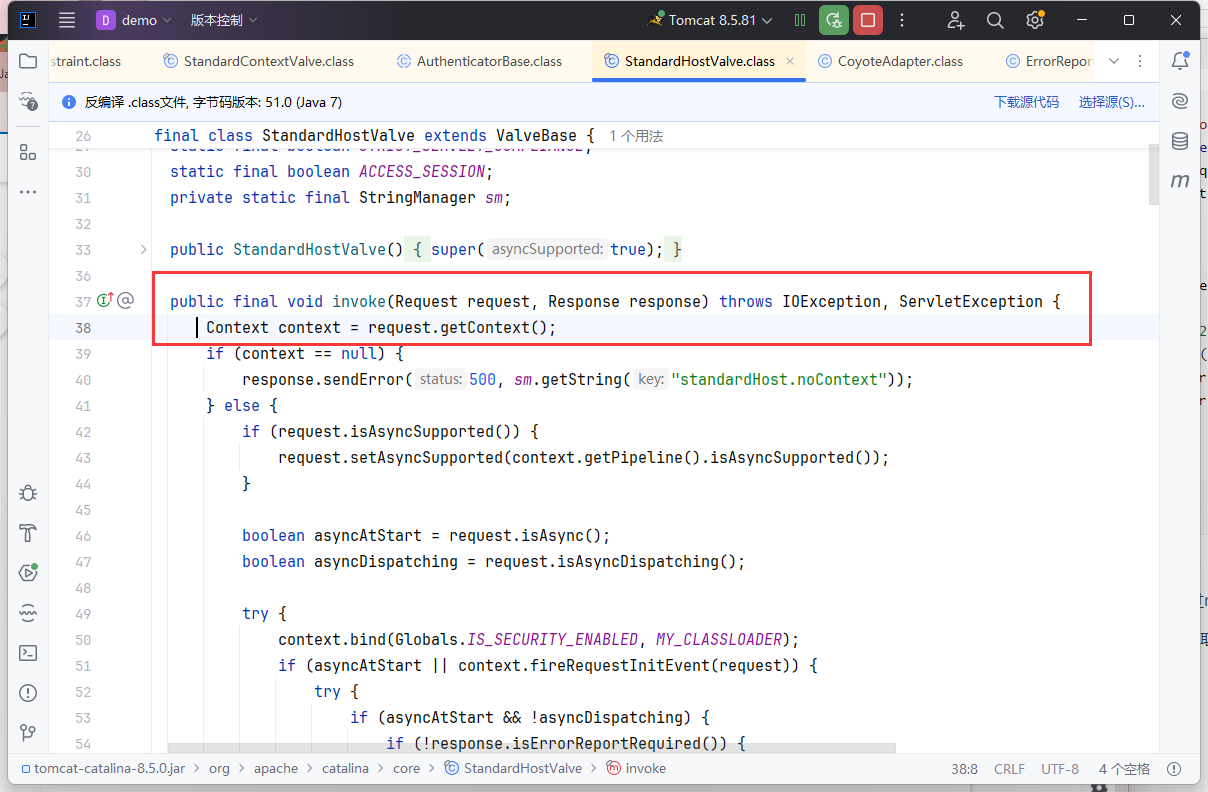Switch to the CoyoteAdapter.class tab

click(899, 61)
